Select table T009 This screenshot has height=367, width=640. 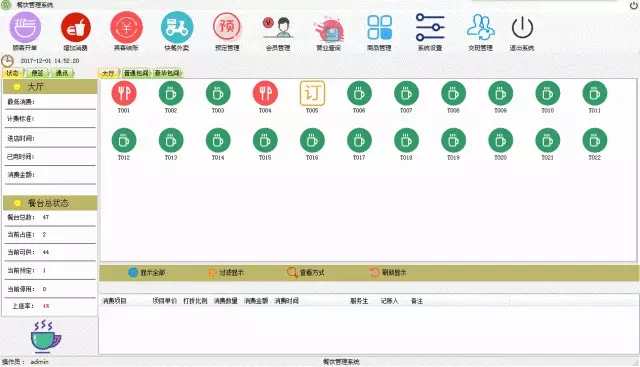[500, 93]
